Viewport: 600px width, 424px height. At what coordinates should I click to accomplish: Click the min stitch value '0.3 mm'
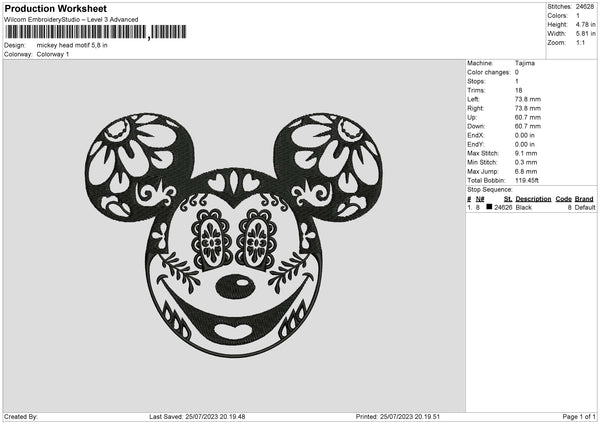click(526, 162)
